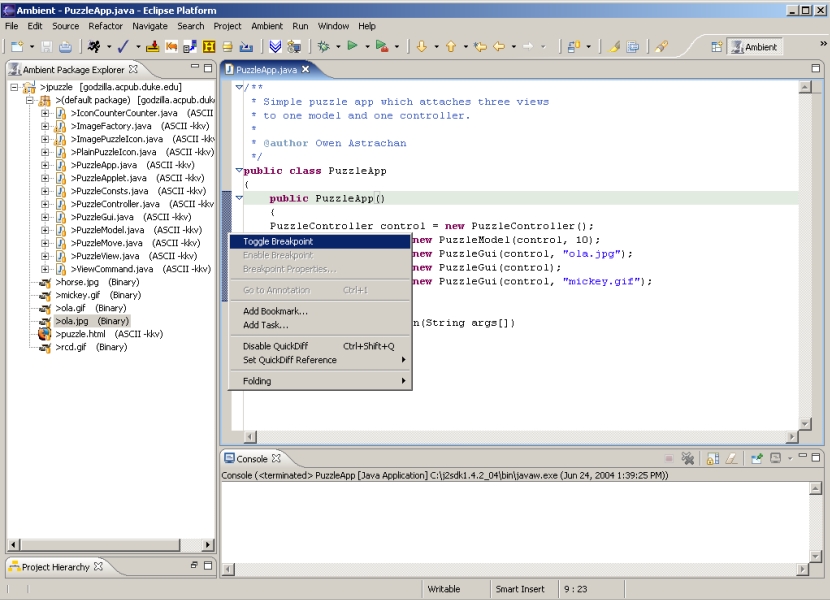The height and width of the screenshot is (600, 830).
Task: Switch to the Project Hierarchy tab
Action: 55,567
